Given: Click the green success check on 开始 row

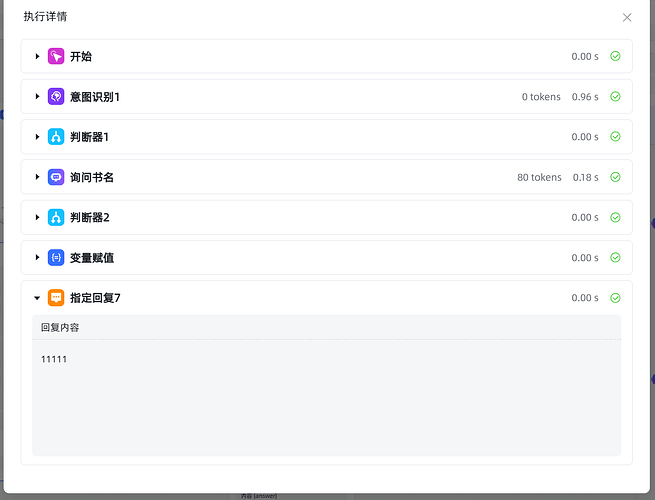Looking at the screenshot, I should 615,57.
